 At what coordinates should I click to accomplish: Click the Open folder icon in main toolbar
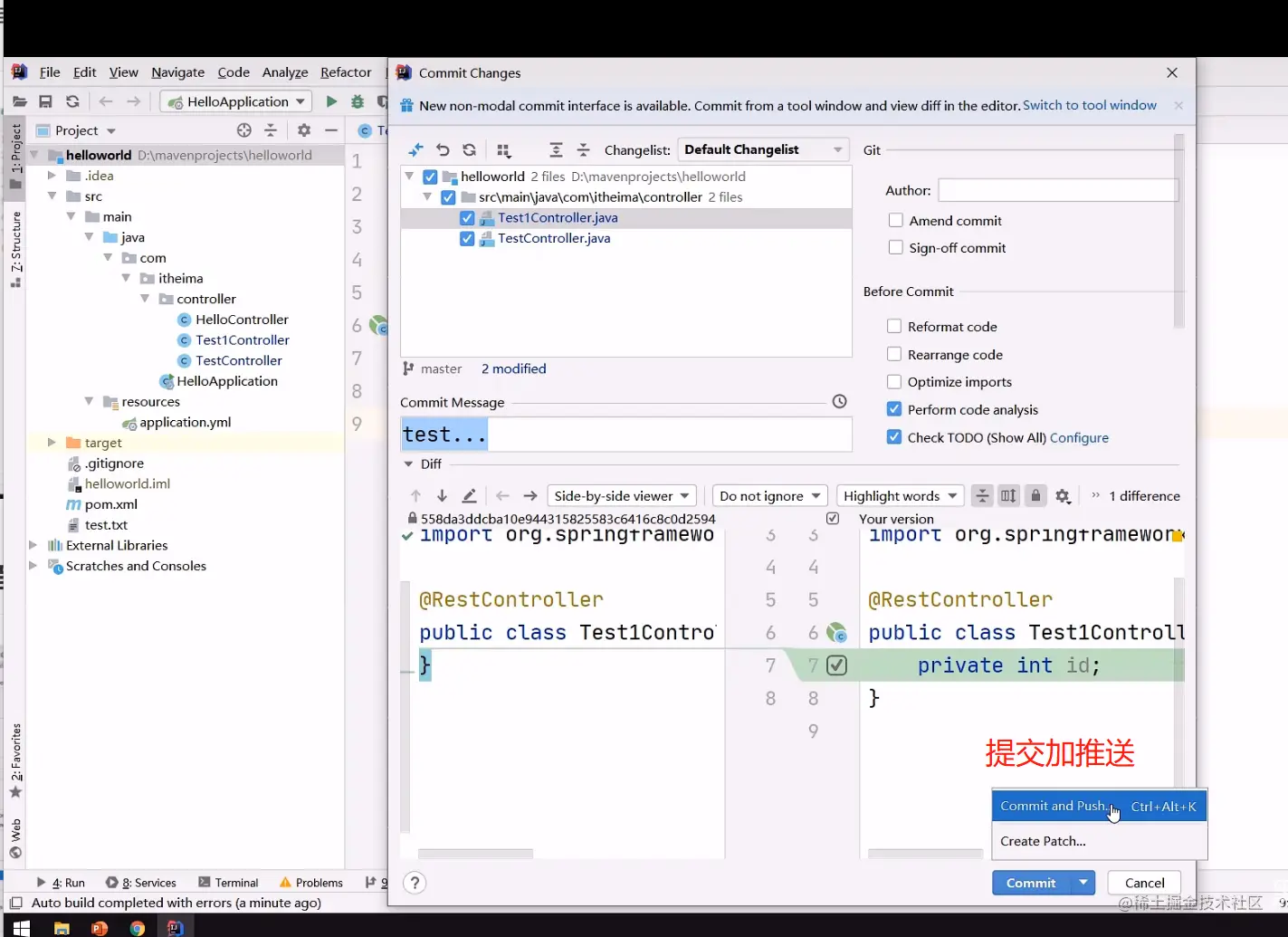20,102
